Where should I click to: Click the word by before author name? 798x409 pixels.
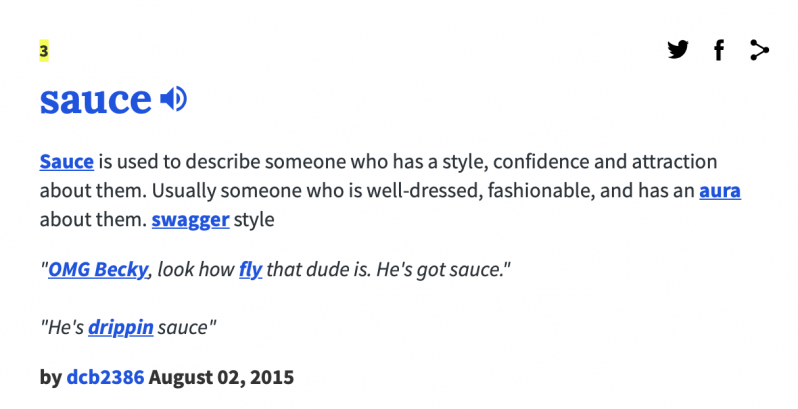(51, 377)
